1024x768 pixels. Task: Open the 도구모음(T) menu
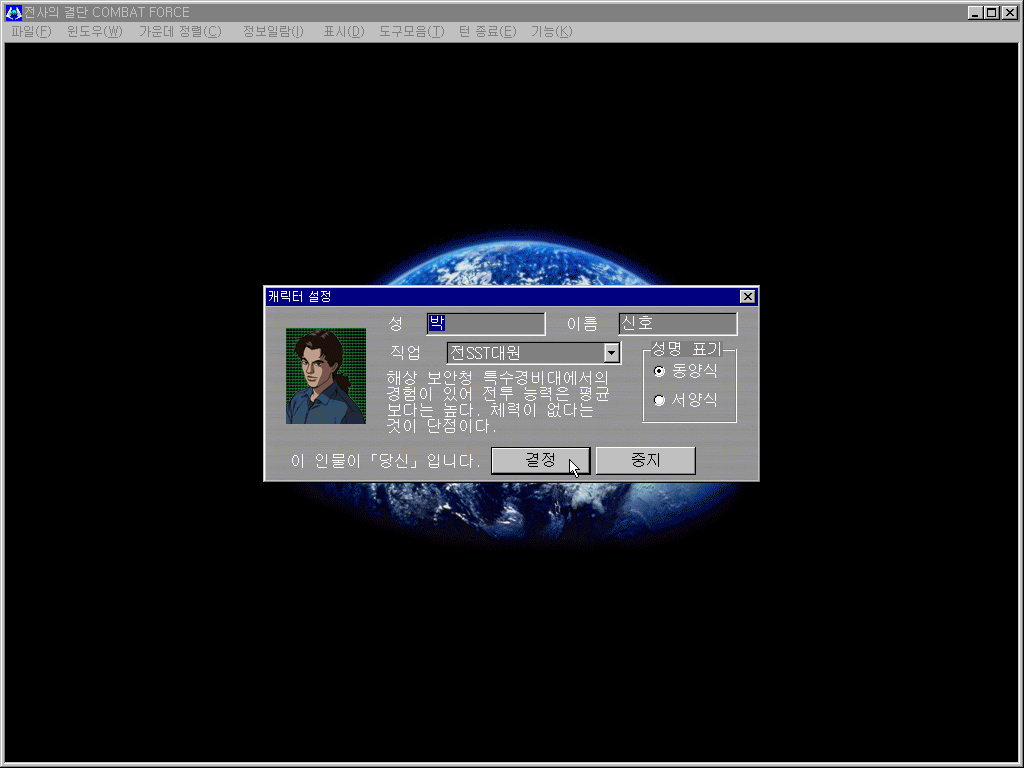[x=411, y=31]
